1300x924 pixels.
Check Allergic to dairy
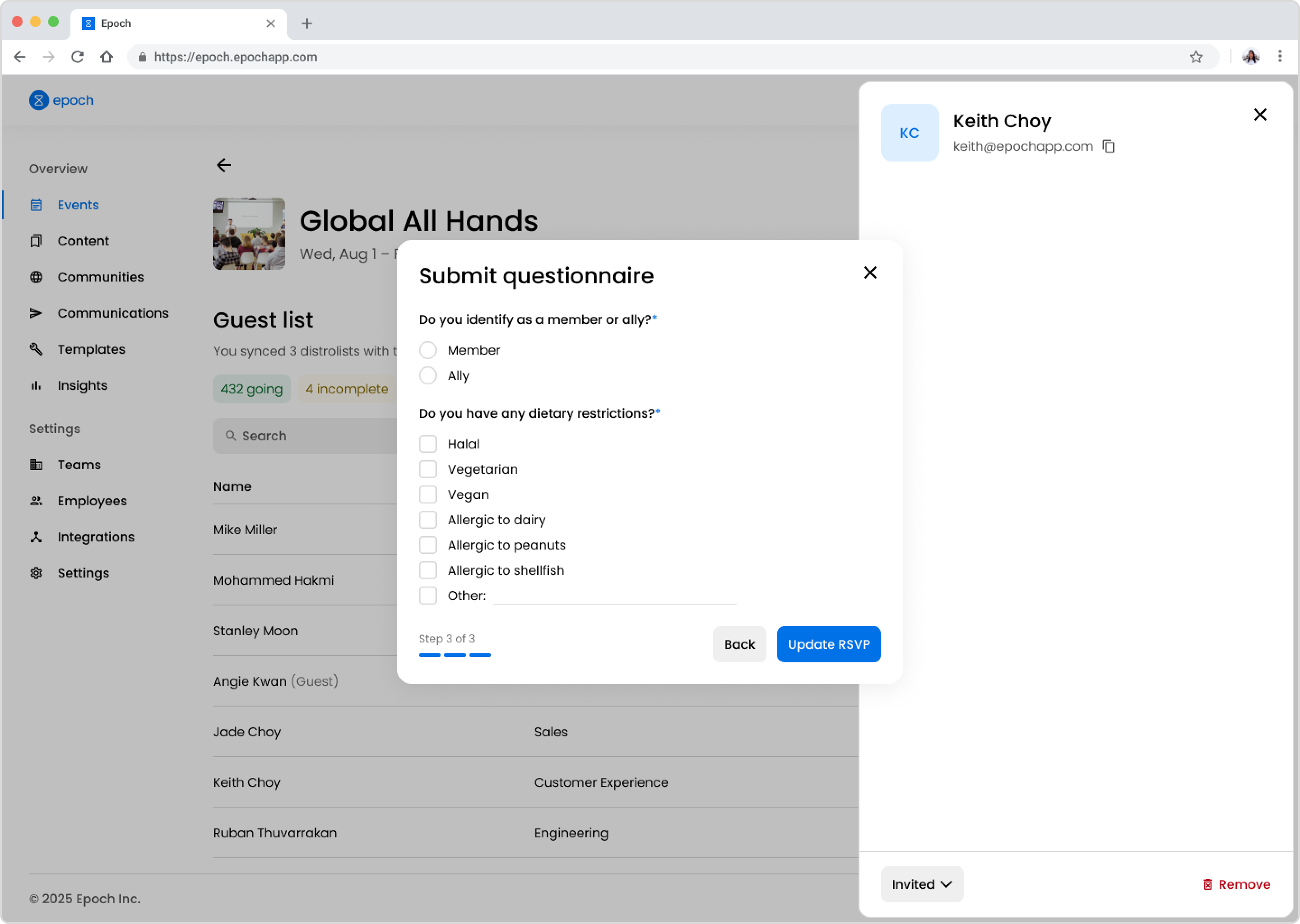click(428, 519)
